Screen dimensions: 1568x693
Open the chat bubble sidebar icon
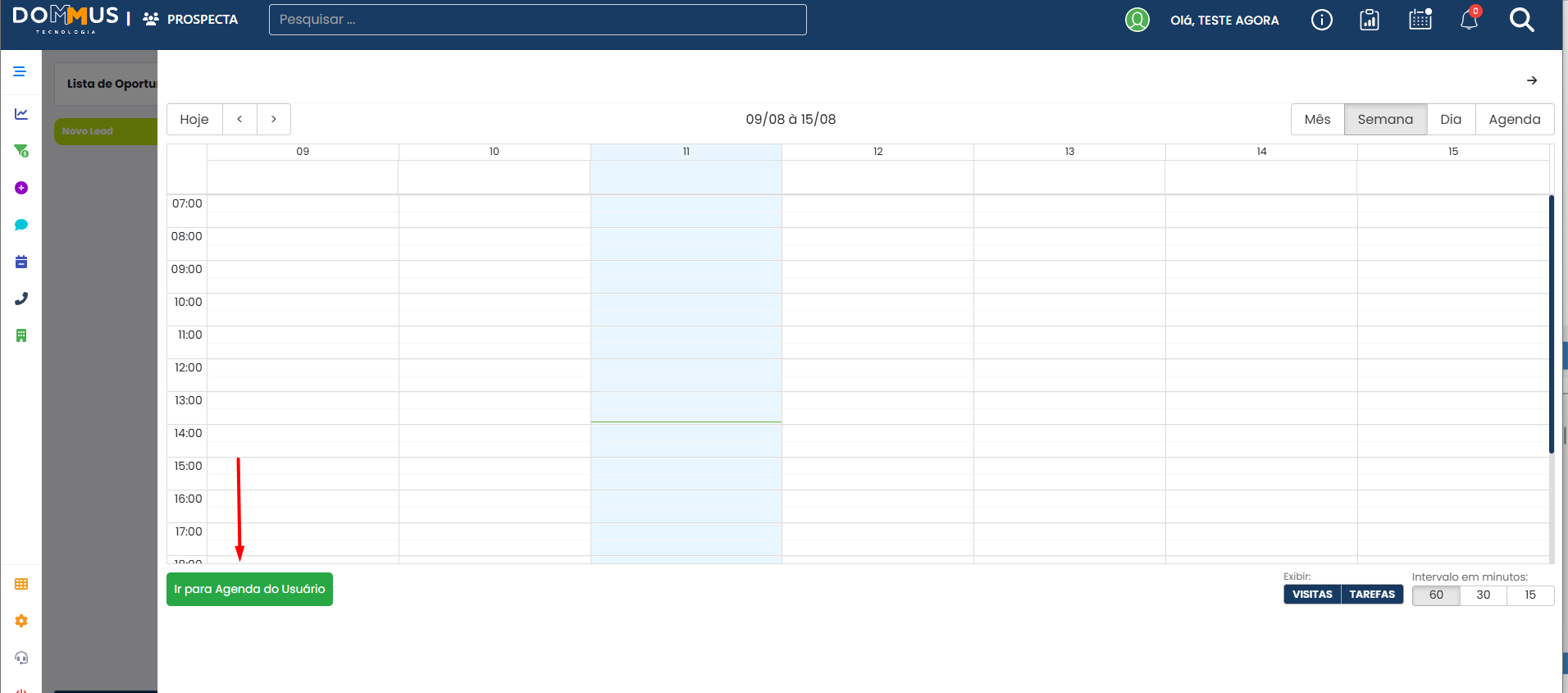[x=21, y=225]
